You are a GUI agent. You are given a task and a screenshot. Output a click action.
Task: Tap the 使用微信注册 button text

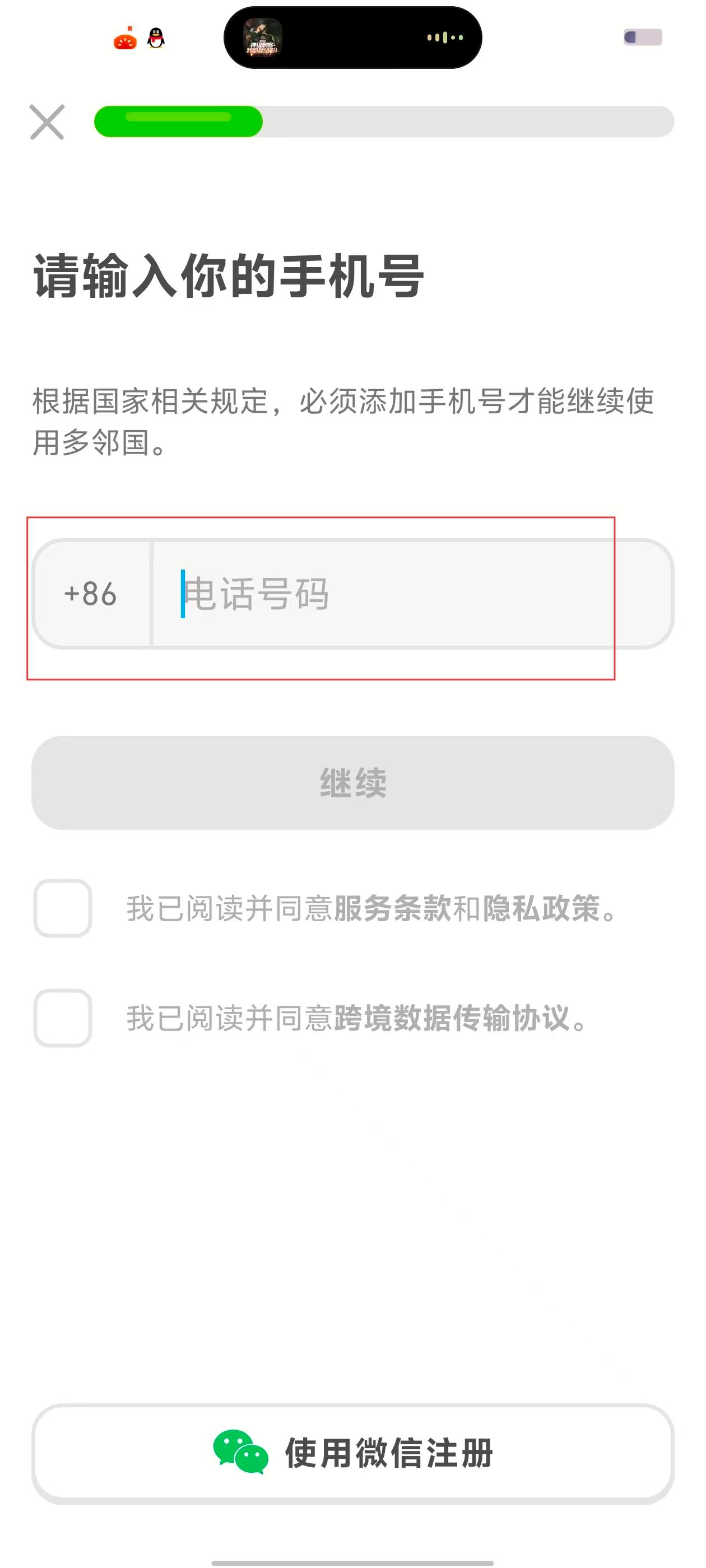point(389,1453)
